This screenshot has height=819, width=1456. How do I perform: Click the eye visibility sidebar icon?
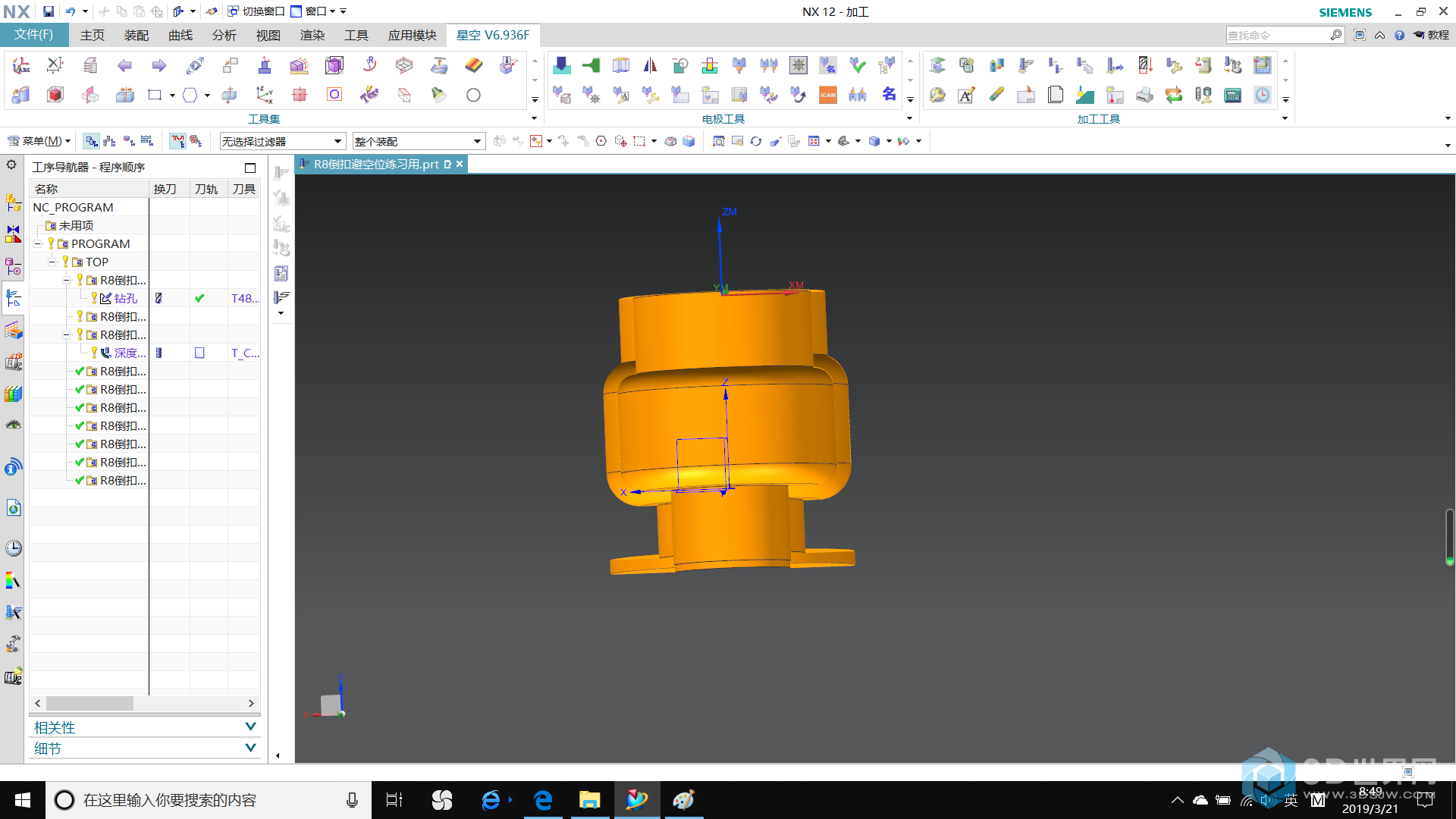[14, 425]
